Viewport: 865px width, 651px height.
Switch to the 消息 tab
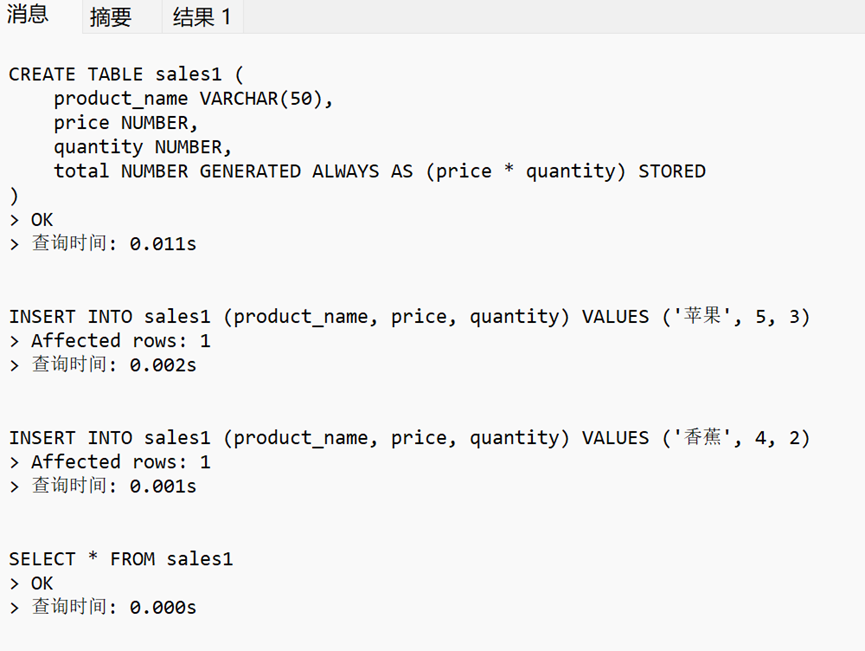pyautogui.click(x=28, y=16)
